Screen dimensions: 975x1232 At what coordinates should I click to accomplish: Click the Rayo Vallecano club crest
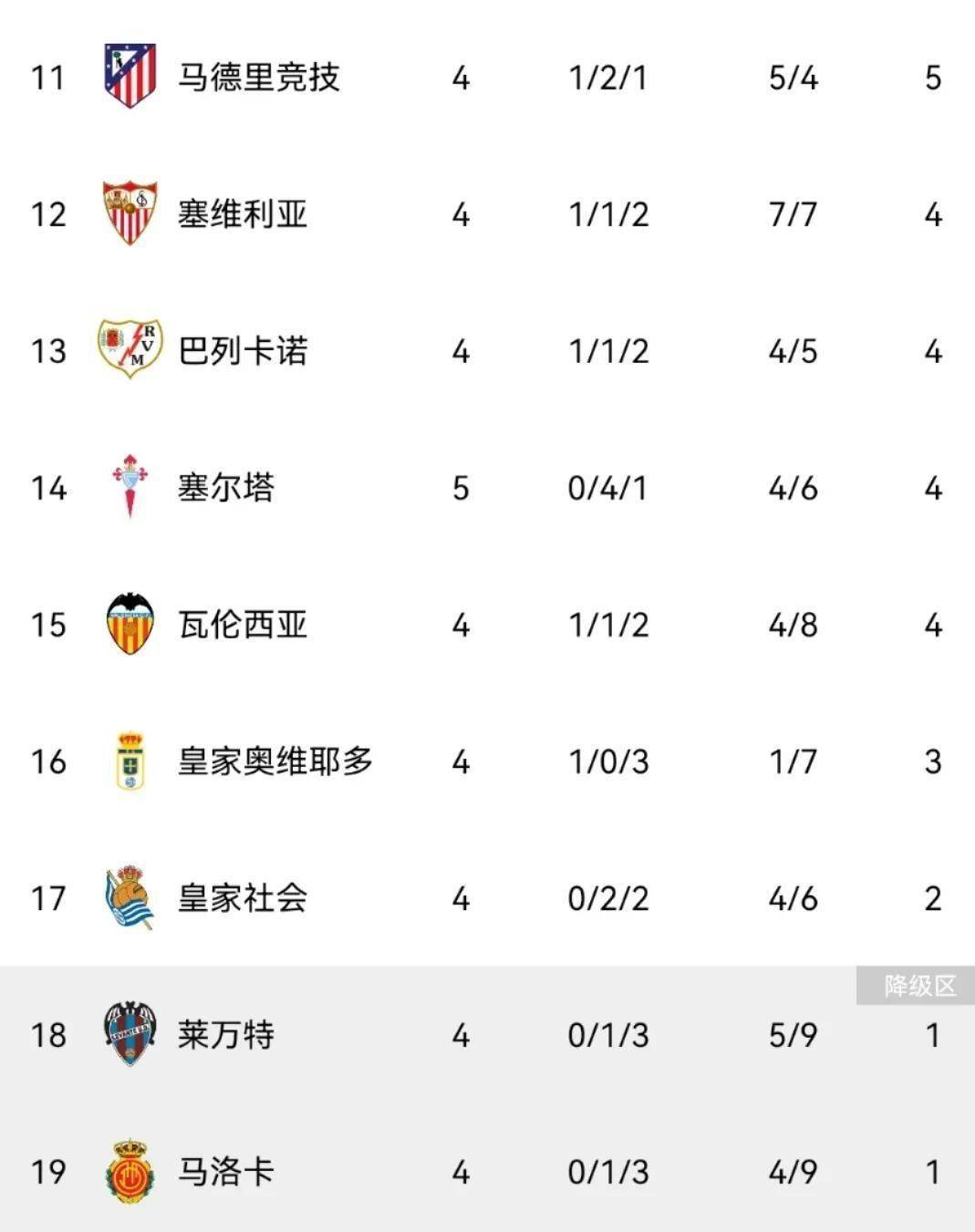[x=130, y=349]
